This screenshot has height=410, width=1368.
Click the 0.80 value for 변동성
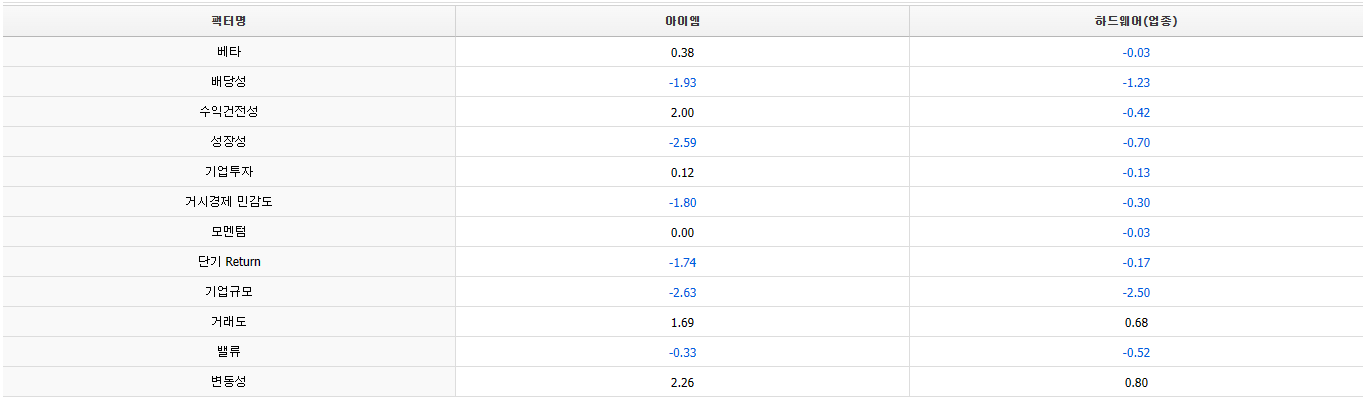1136,382
